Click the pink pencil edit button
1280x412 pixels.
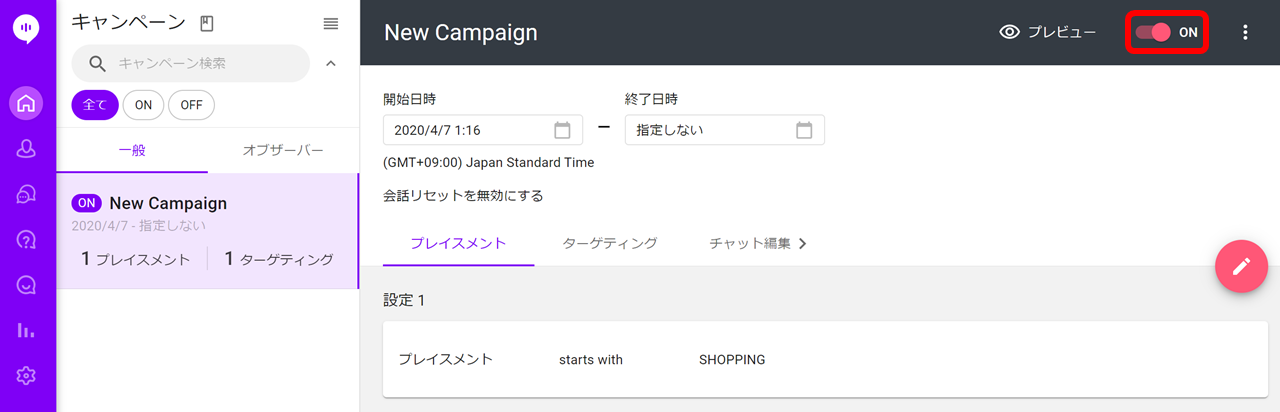1241,266
